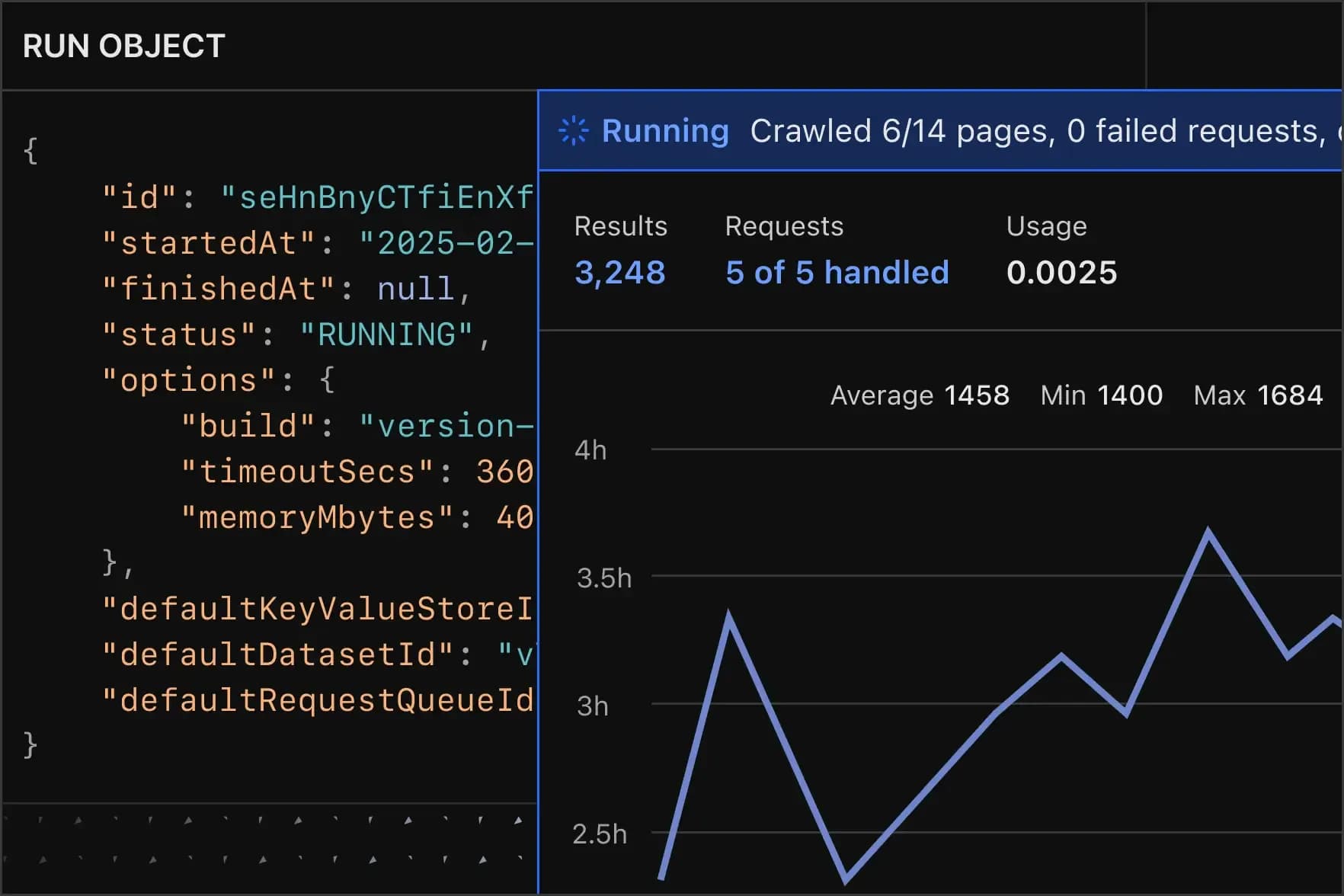Collapse the "options" object brace
The height and width of the screenshot is (896, 1344).
point(327,380)
